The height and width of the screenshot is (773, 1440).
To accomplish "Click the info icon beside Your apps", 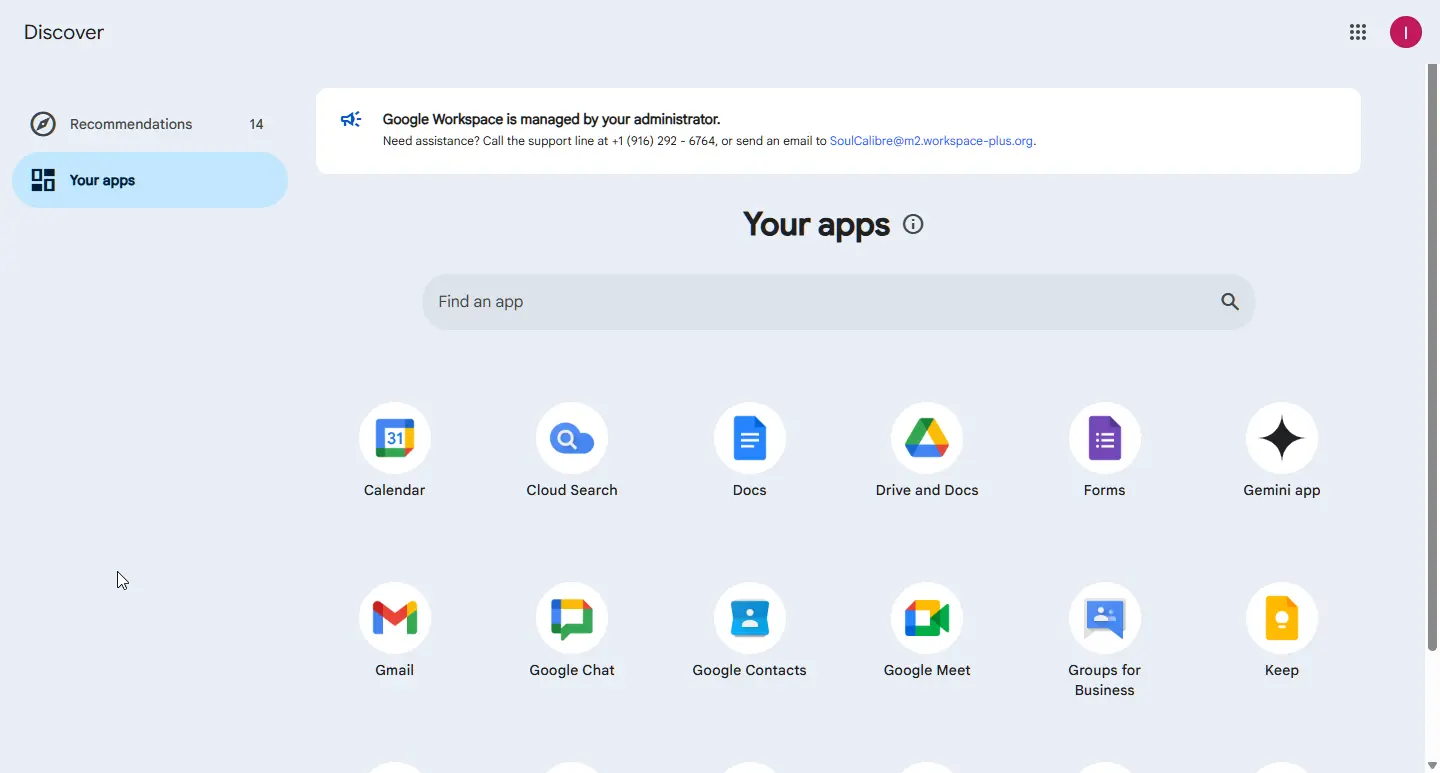I will tap(913, 224).
